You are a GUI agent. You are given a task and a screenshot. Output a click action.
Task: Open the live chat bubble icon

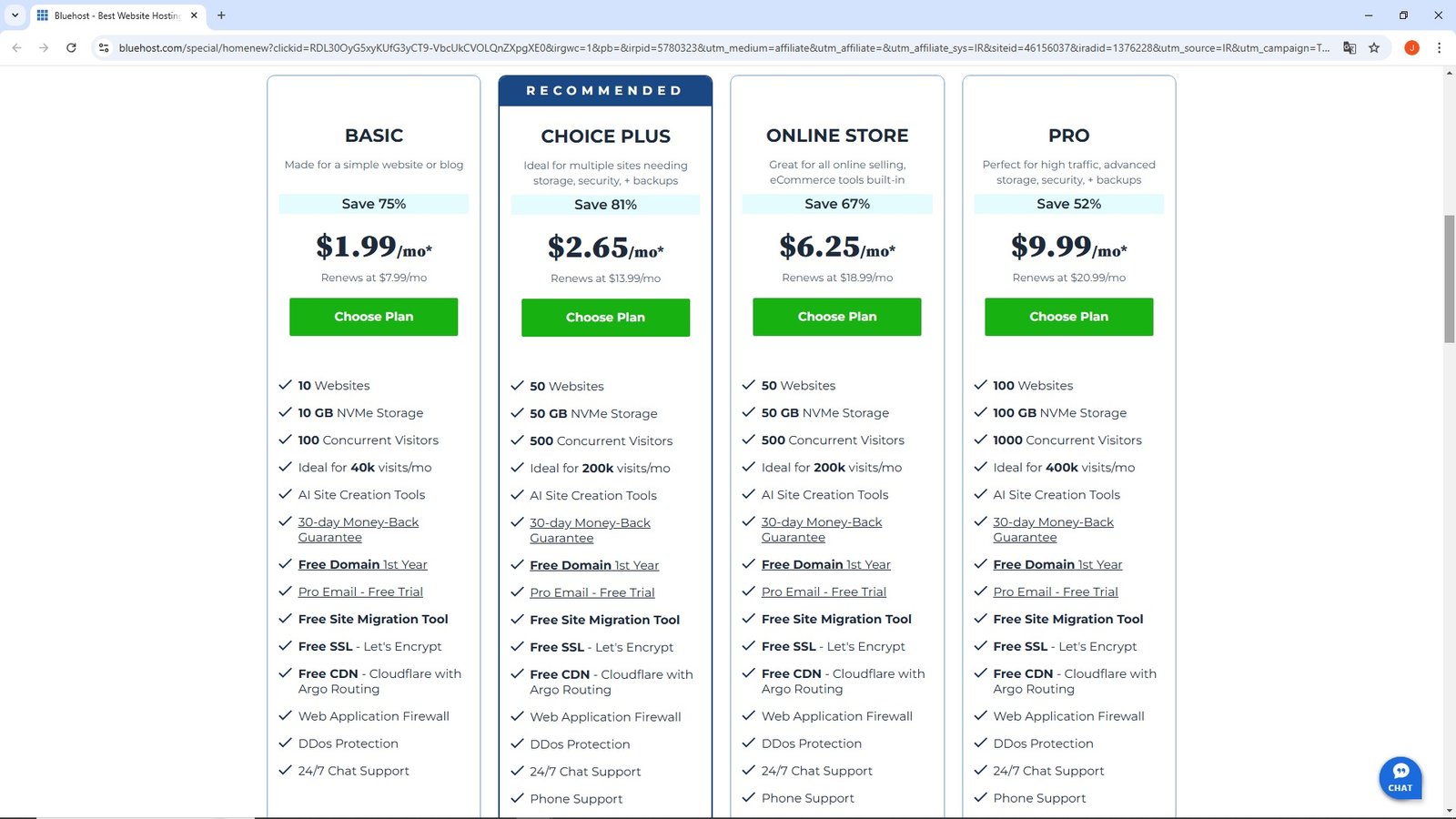(x=1400, y=776)
